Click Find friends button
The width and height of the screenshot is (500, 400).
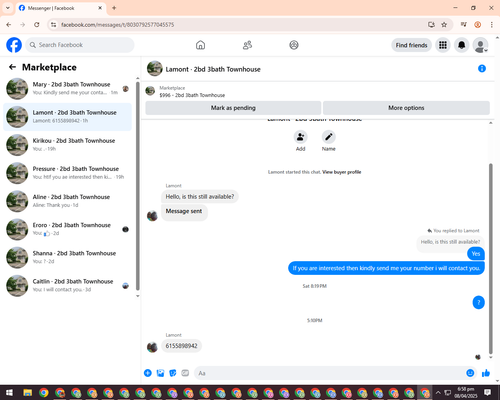(x=411, y=45)
